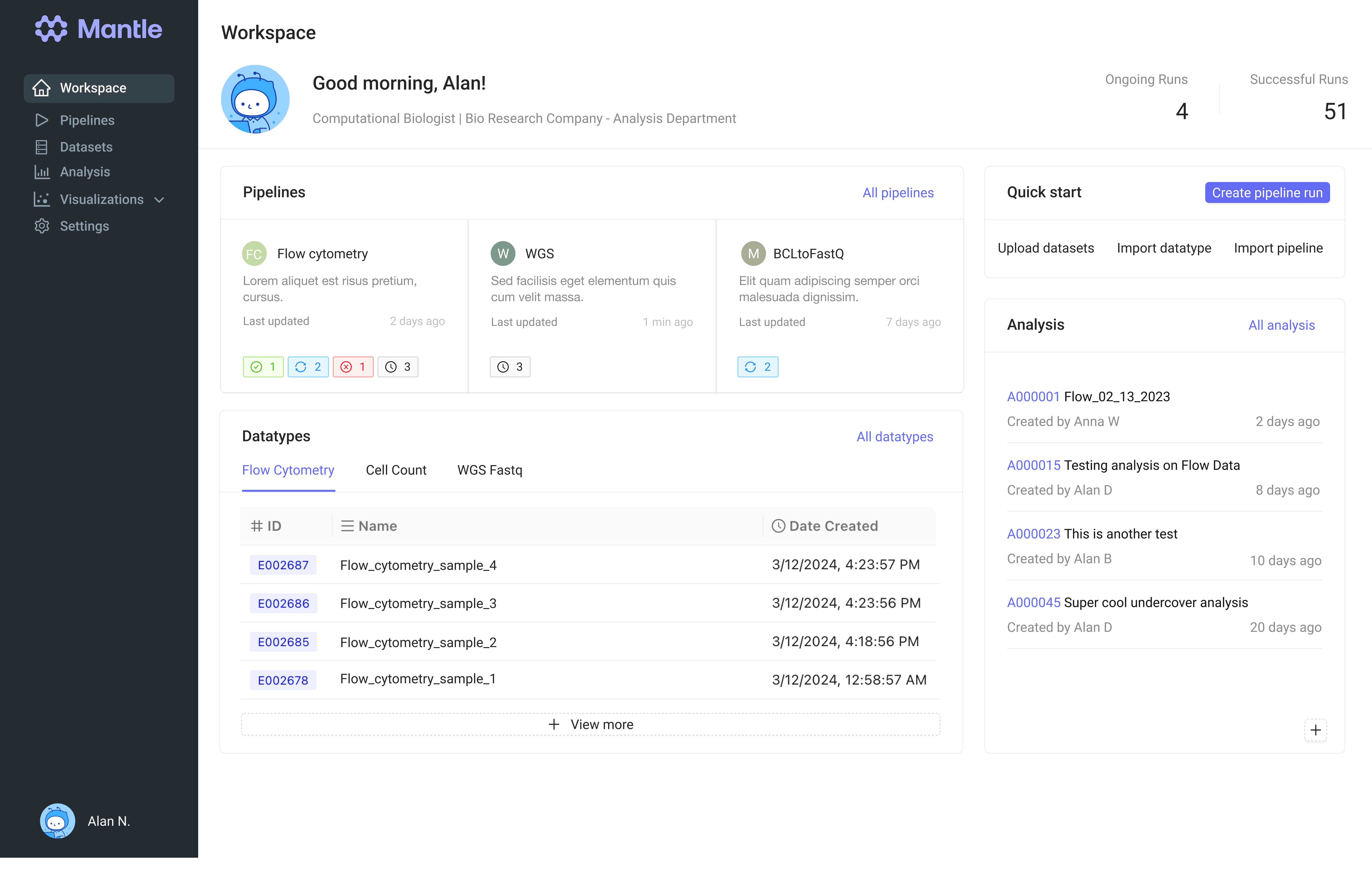
Task: Open the Alan N. user name
Action: (109, 821)
